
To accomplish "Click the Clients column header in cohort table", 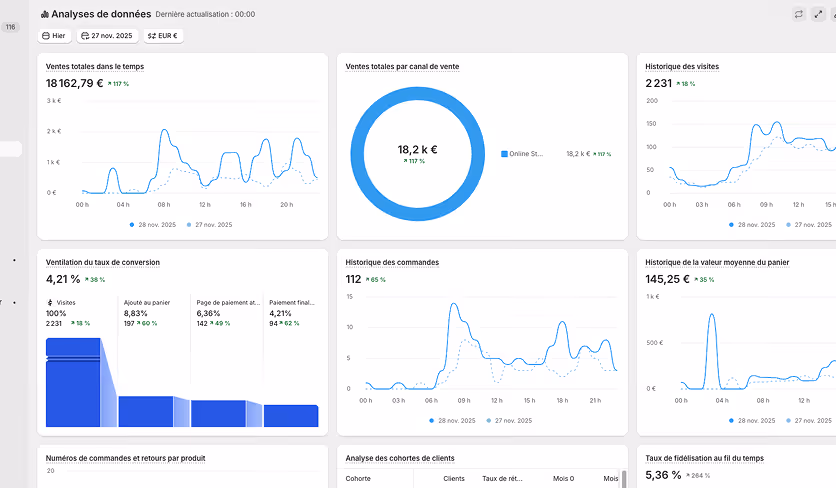I will pos(454,478).
